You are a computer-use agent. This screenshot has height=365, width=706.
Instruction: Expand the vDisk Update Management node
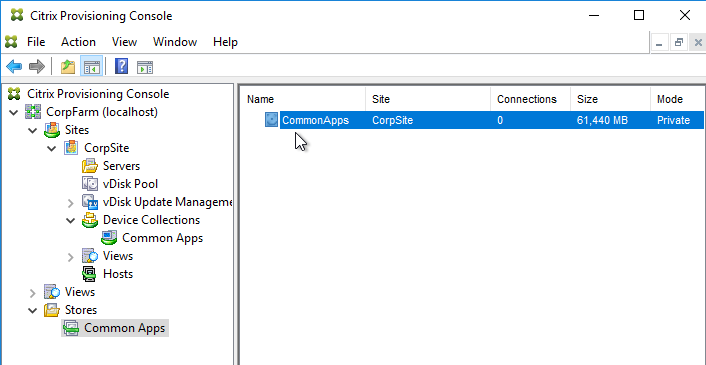[70, 203]
